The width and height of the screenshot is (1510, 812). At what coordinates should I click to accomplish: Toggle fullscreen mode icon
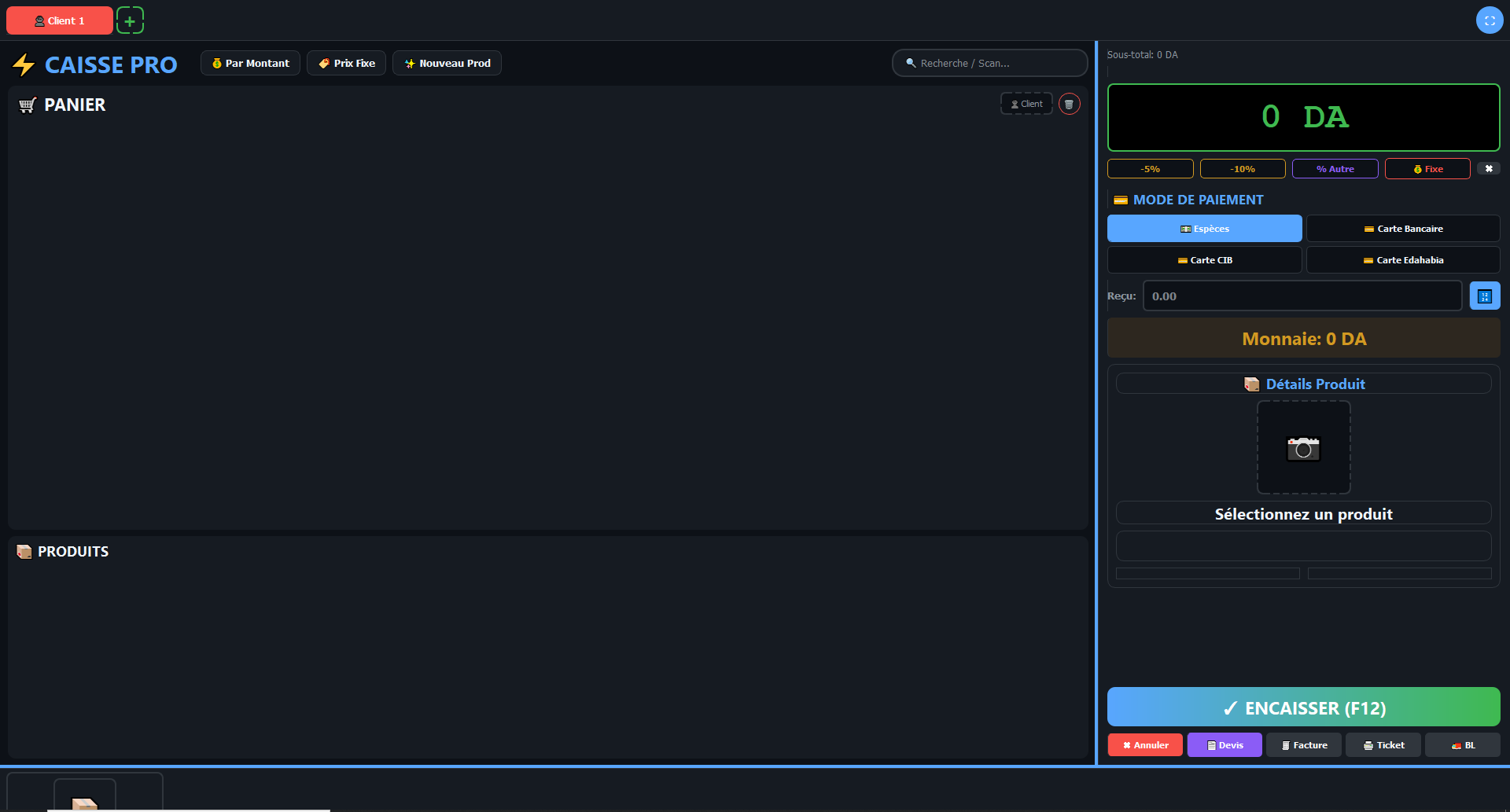(x=1489, y=20)
